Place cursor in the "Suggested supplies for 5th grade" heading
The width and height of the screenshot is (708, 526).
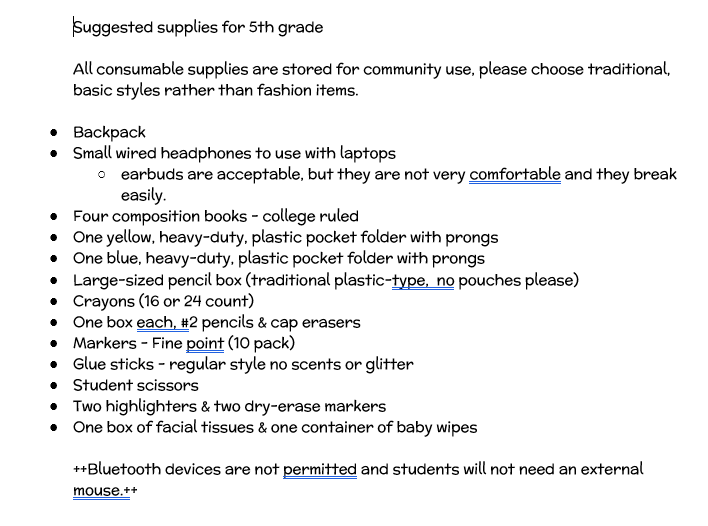(x=198, y=27)
